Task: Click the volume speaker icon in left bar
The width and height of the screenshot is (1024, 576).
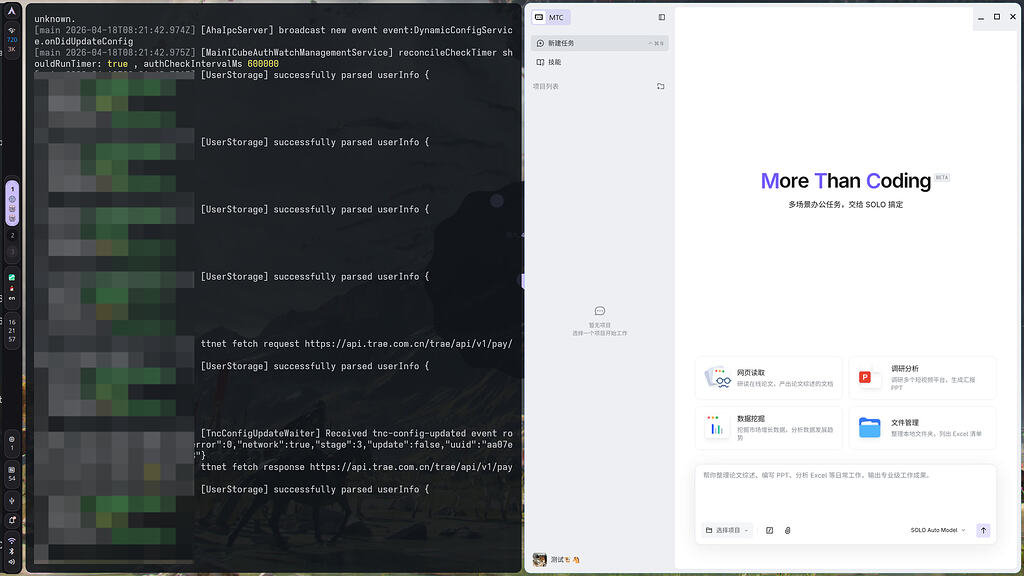Action: 12,562
